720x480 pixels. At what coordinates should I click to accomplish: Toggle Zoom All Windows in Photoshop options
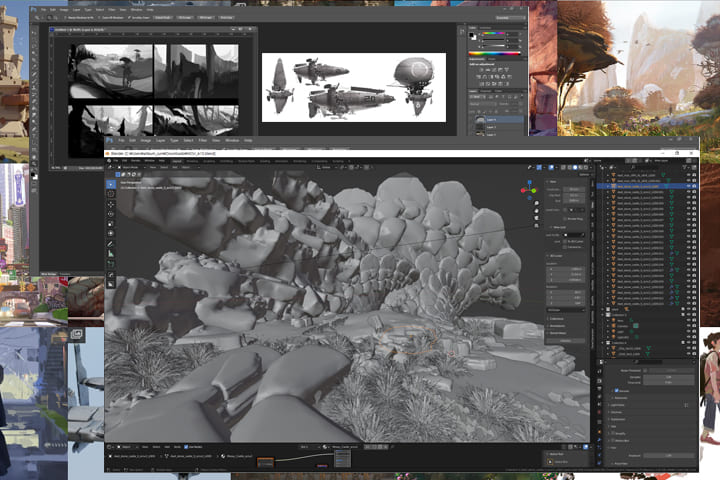point(112,17)
